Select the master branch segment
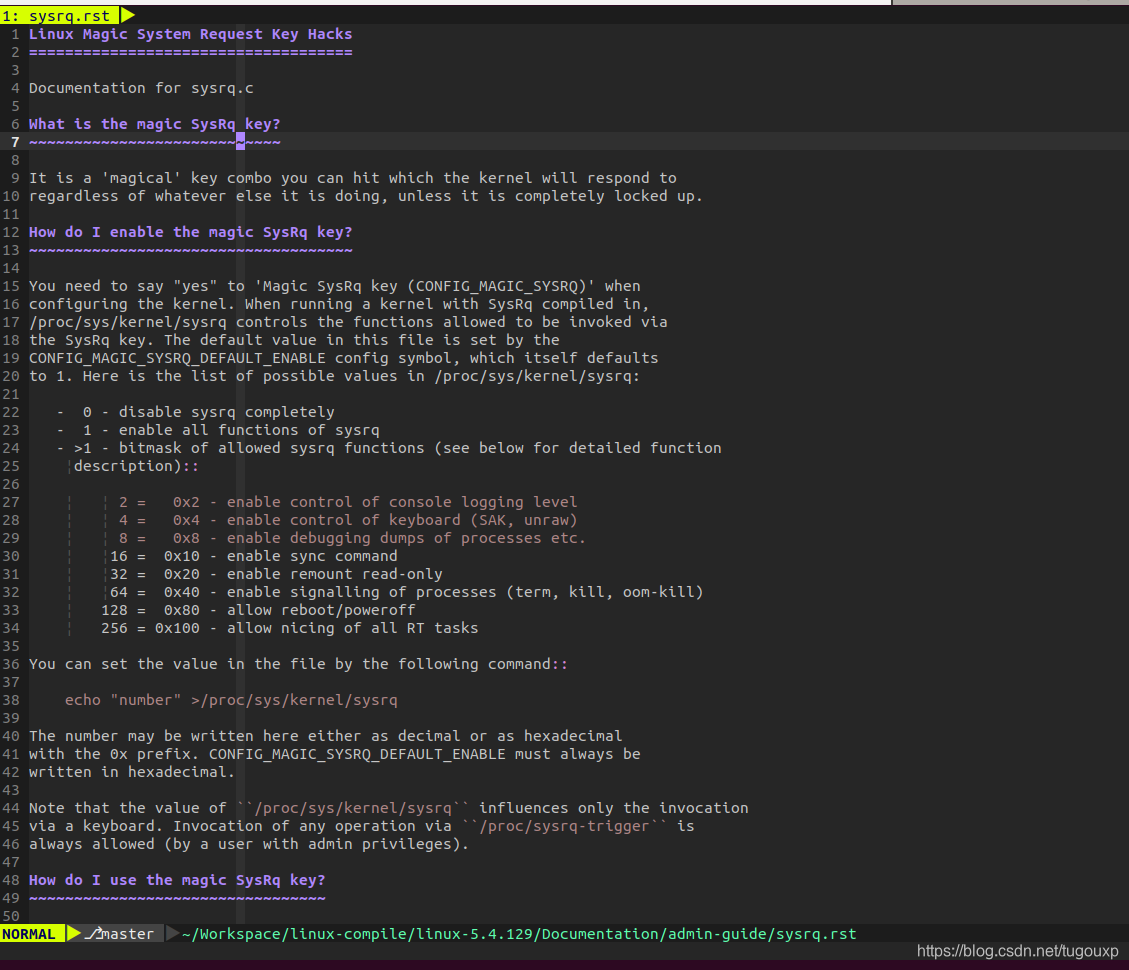This screenshot has width=1129, height=970. coord(128,933)
